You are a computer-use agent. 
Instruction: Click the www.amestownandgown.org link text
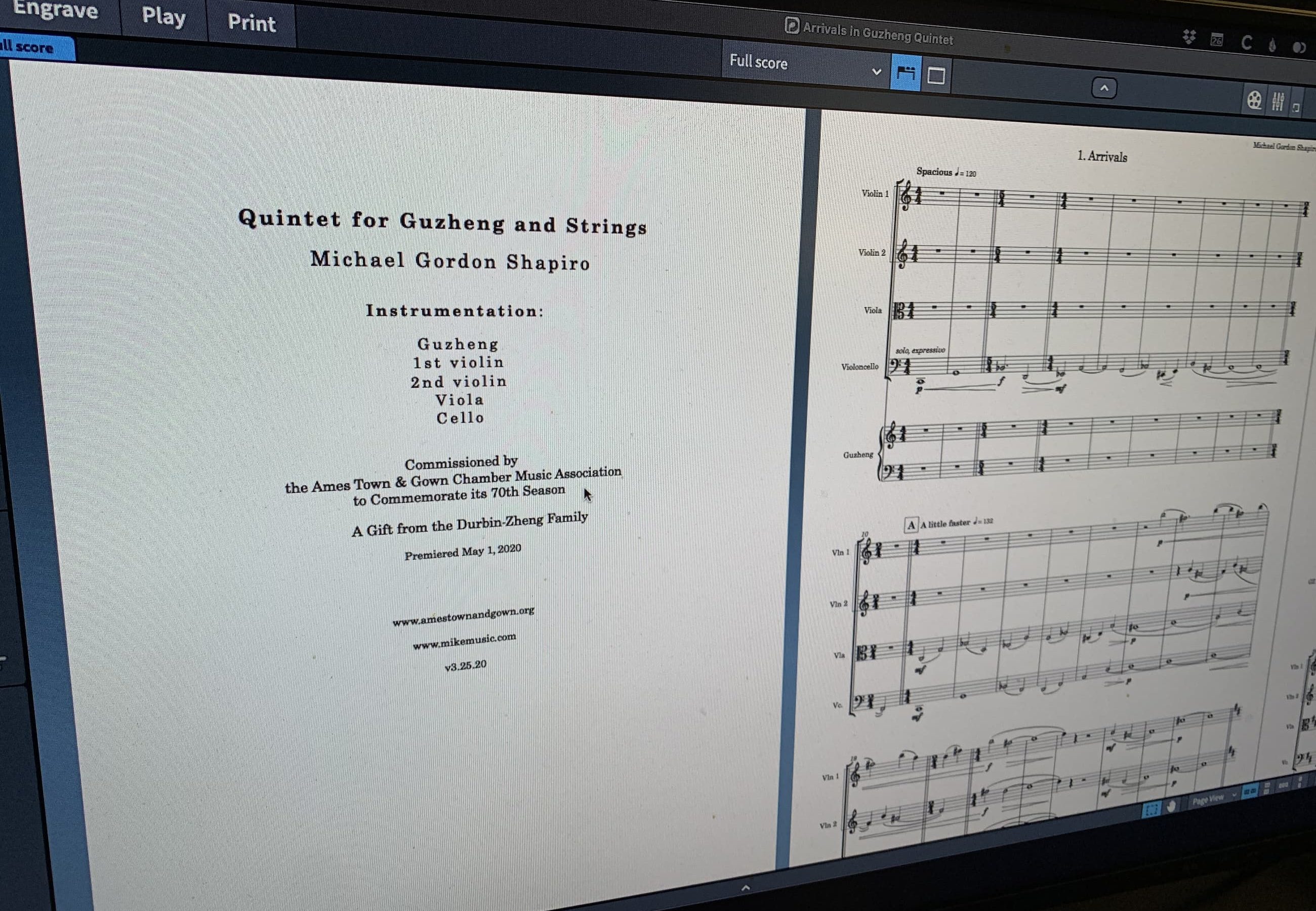coord(464,616)
